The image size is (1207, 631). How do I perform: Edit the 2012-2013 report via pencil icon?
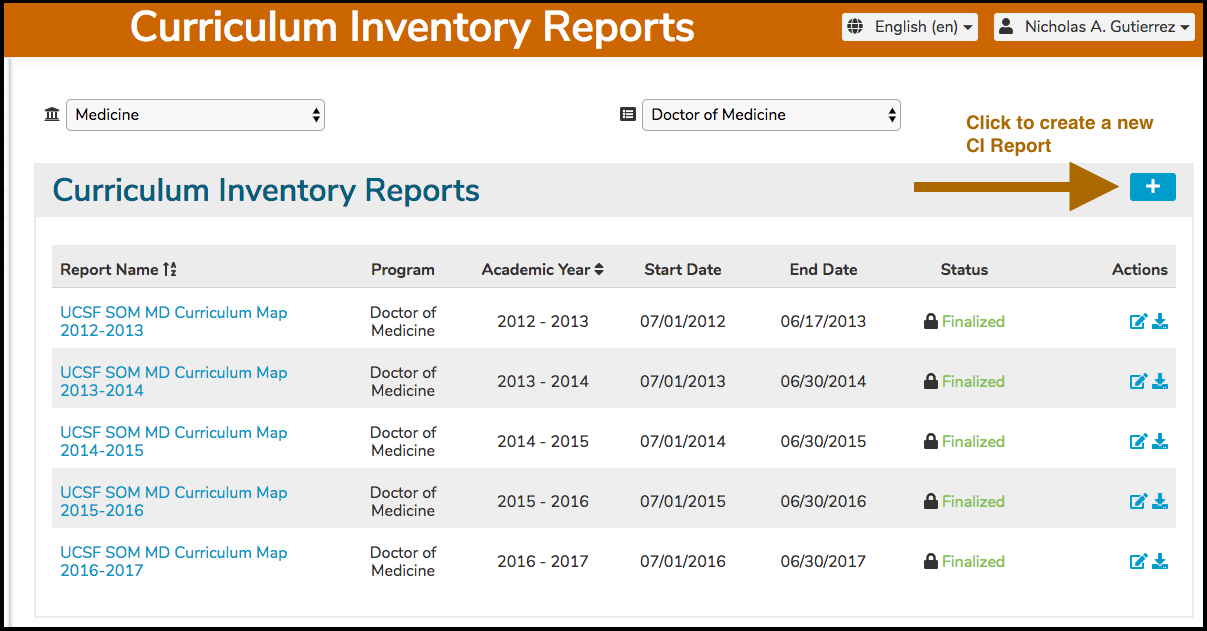[1138, 322]
